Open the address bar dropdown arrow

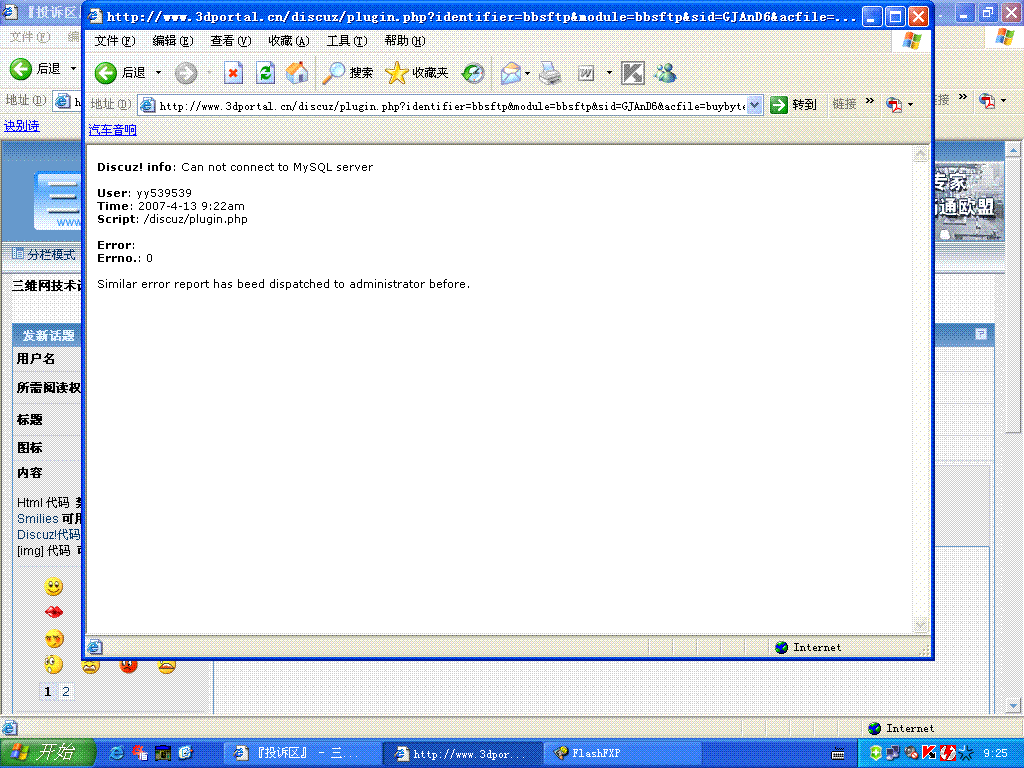(x=754, y=104)
